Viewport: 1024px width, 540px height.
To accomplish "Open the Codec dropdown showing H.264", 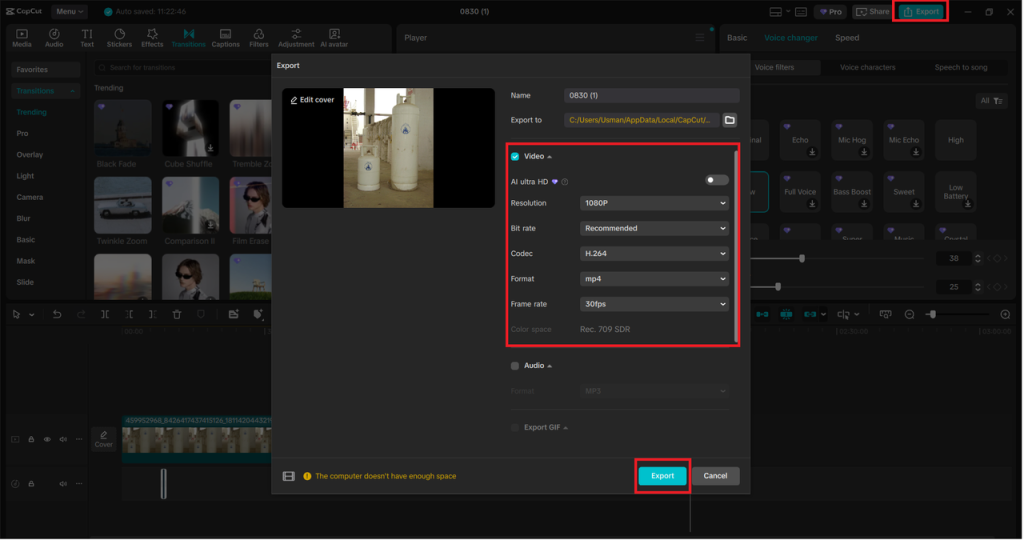I will pos(654,253).
